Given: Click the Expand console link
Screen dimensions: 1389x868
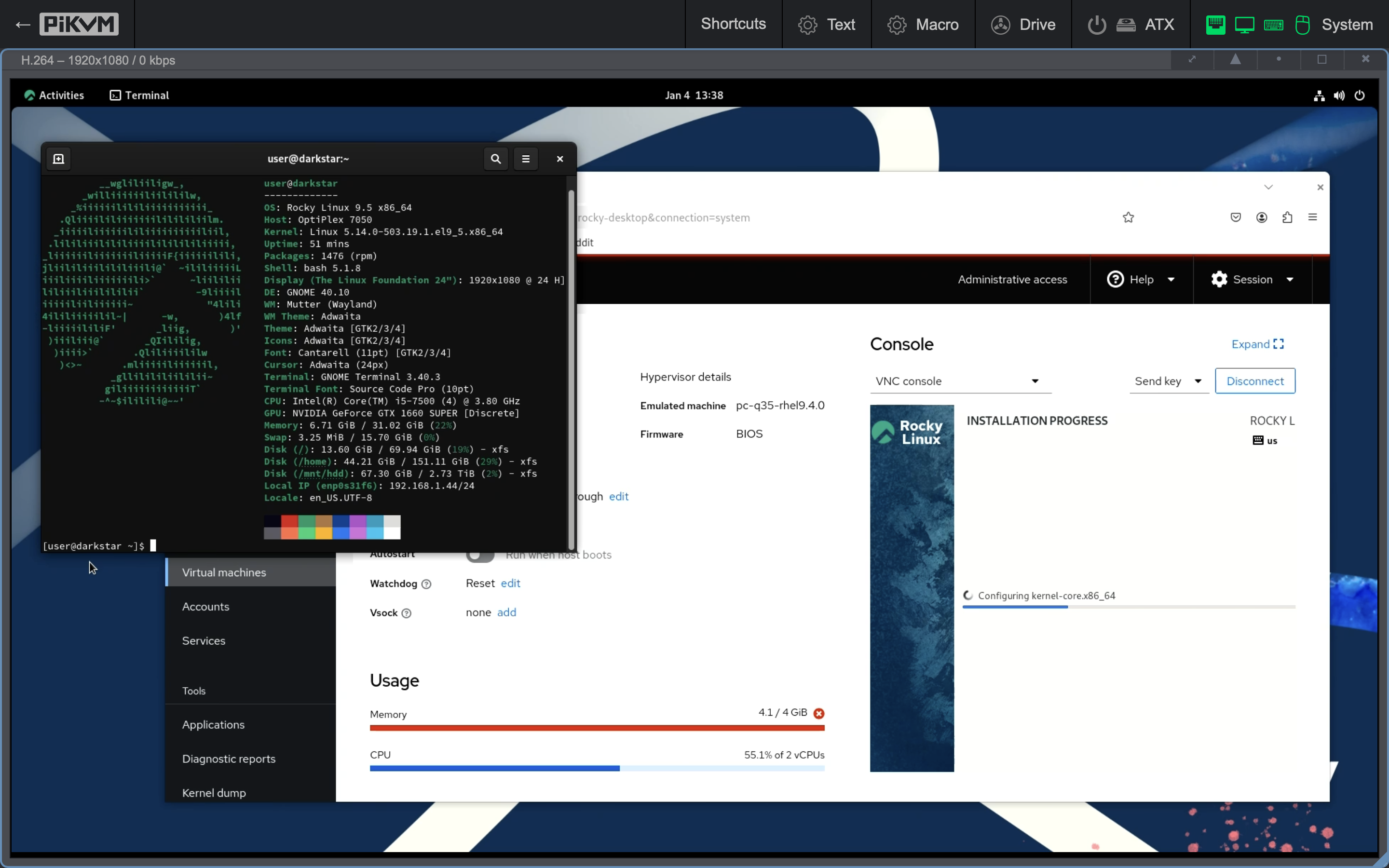Looking at the screenshot, I should (x=1257, y=344).
